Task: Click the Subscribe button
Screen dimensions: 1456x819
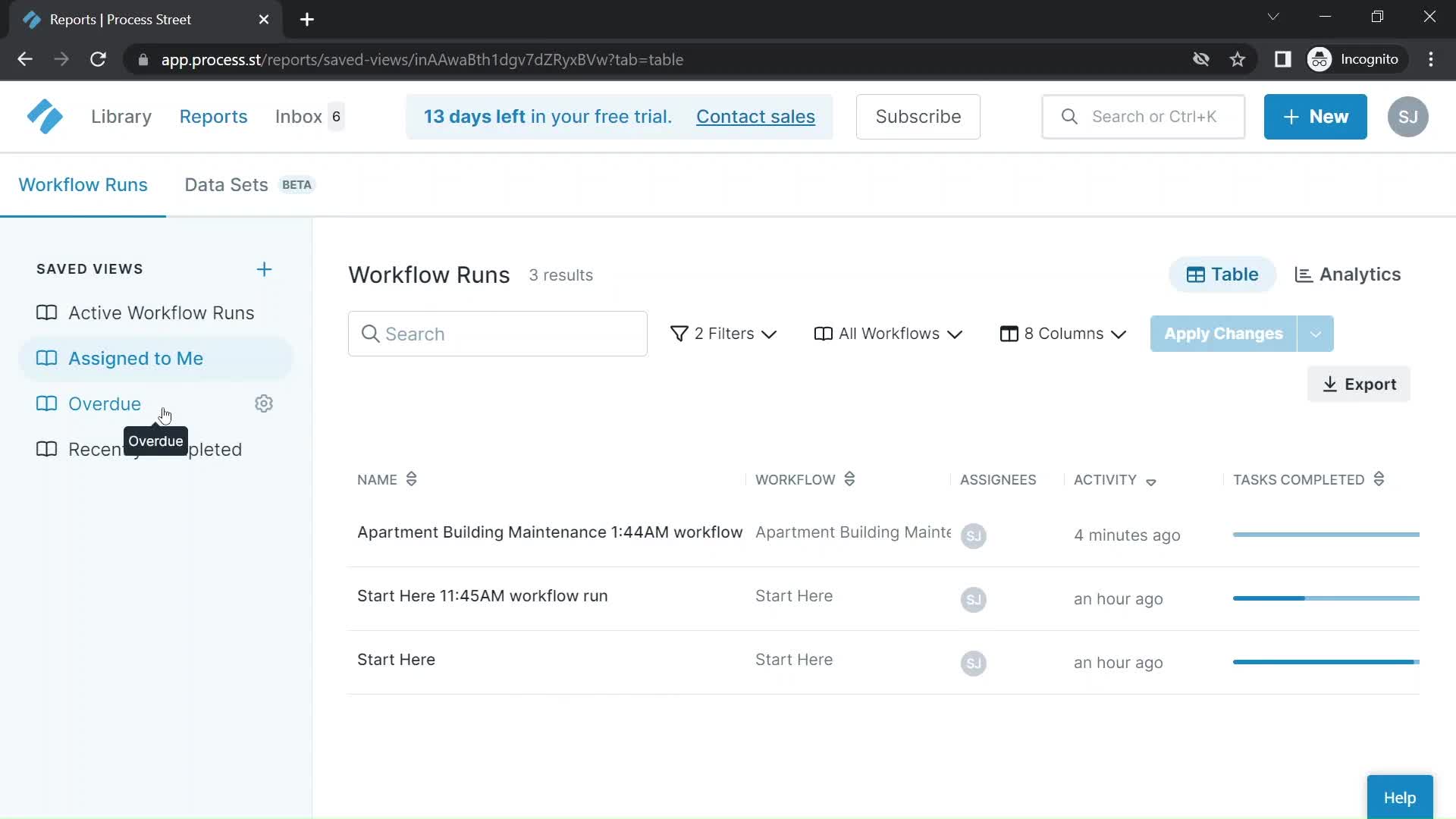Action: tap(918, 117)
